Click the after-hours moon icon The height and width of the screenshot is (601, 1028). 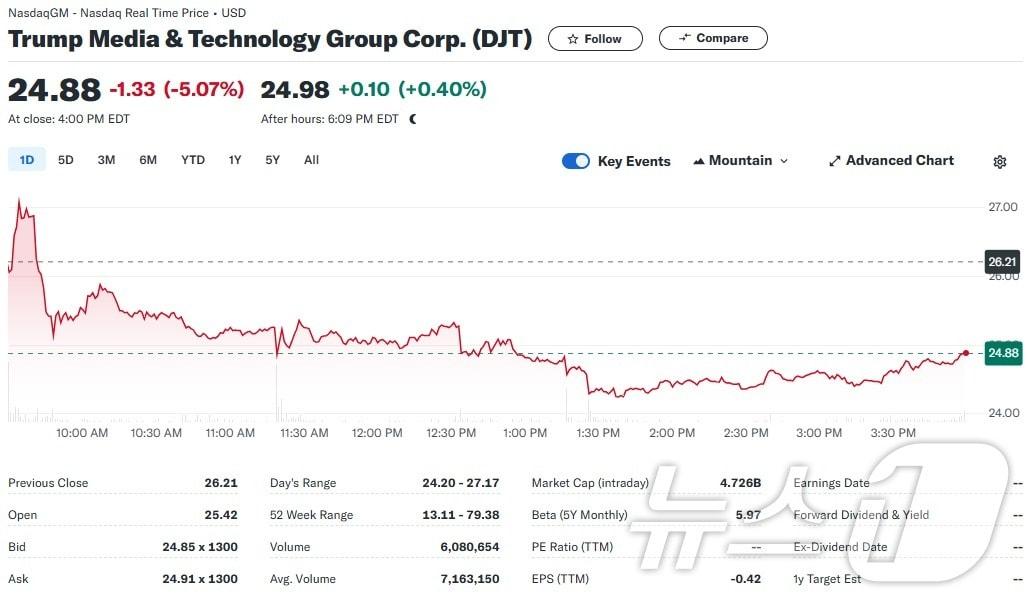(x=413, y=119)
